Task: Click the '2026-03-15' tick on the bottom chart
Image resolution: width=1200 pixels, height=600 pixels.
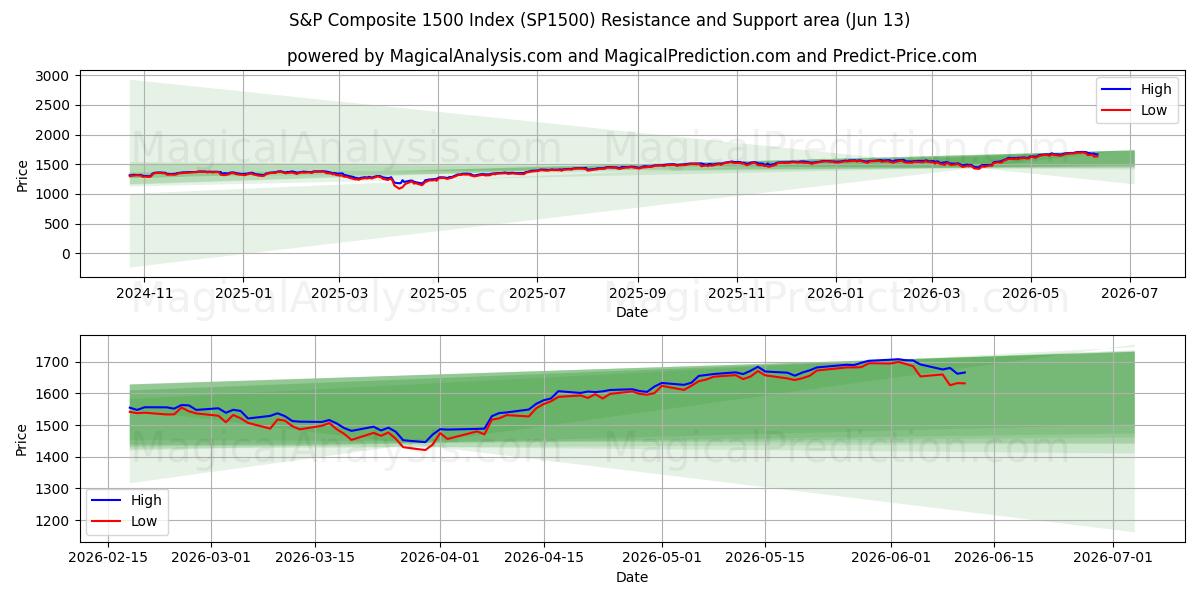Action: [316, 558]
